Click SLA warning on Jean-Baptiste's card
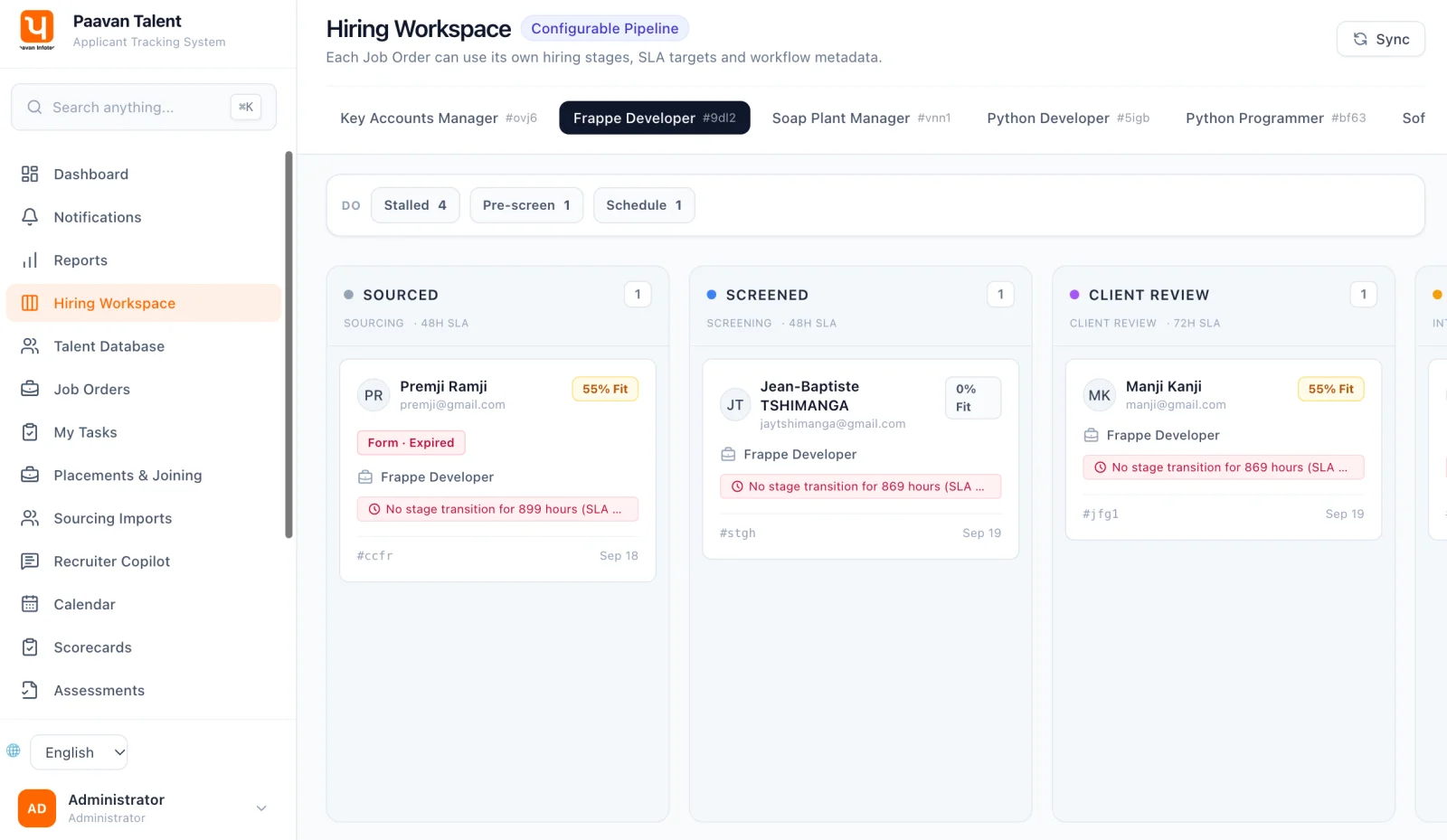1447x840 pixels. (x=861, y=486)
